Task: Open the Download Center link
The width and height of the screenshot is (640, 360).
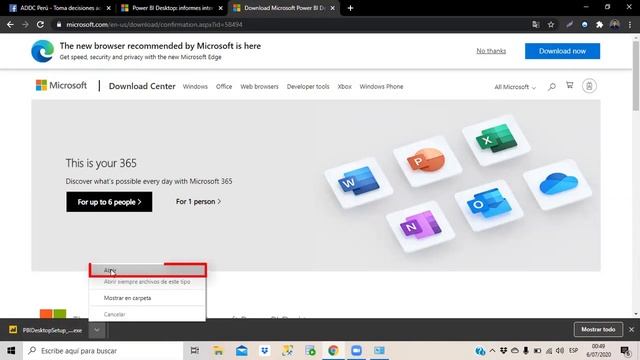Action: tap(142, 86)
